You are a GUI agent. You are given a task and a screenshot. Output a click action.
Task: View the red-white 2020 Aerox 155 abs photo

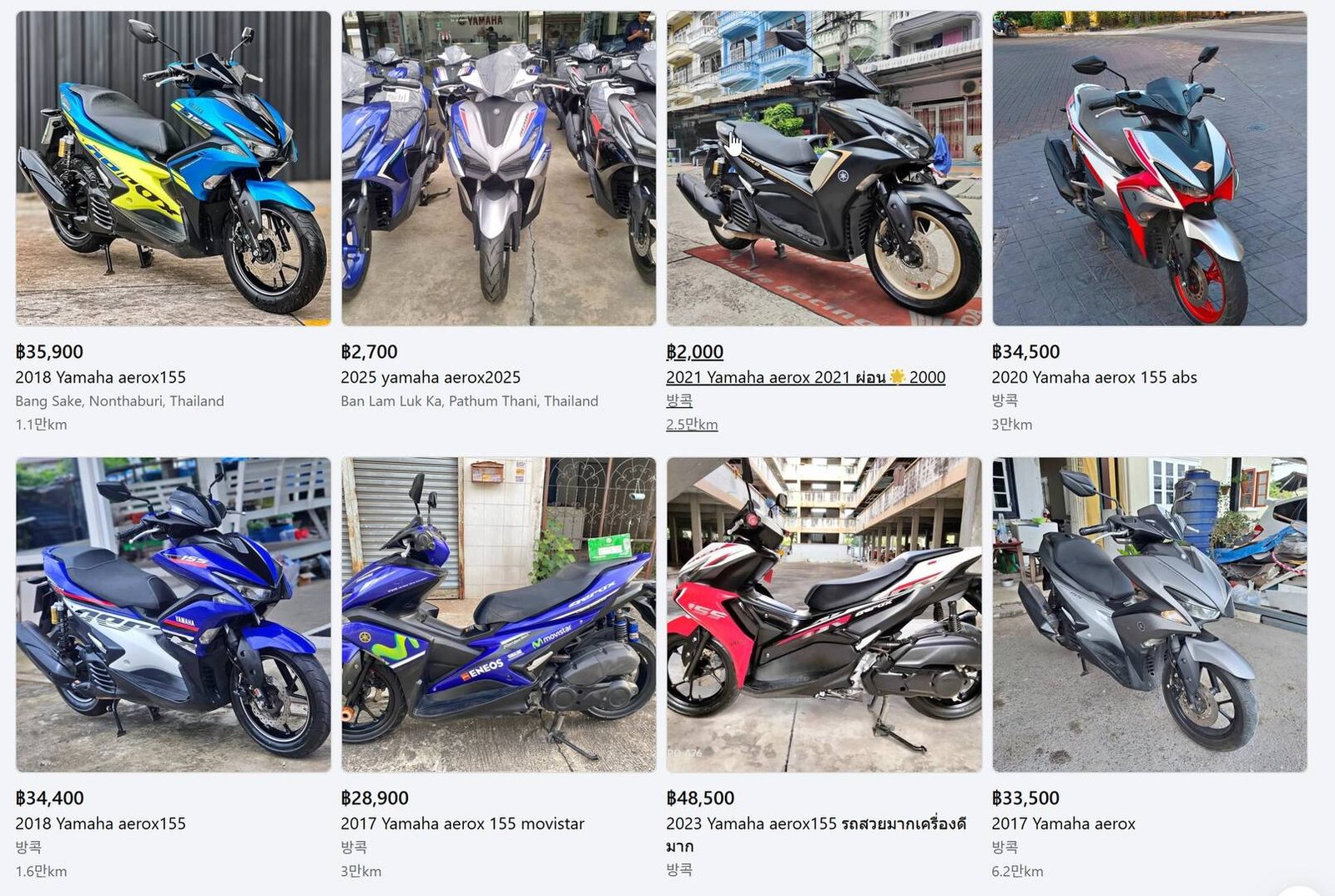[x=1150, y=168]
